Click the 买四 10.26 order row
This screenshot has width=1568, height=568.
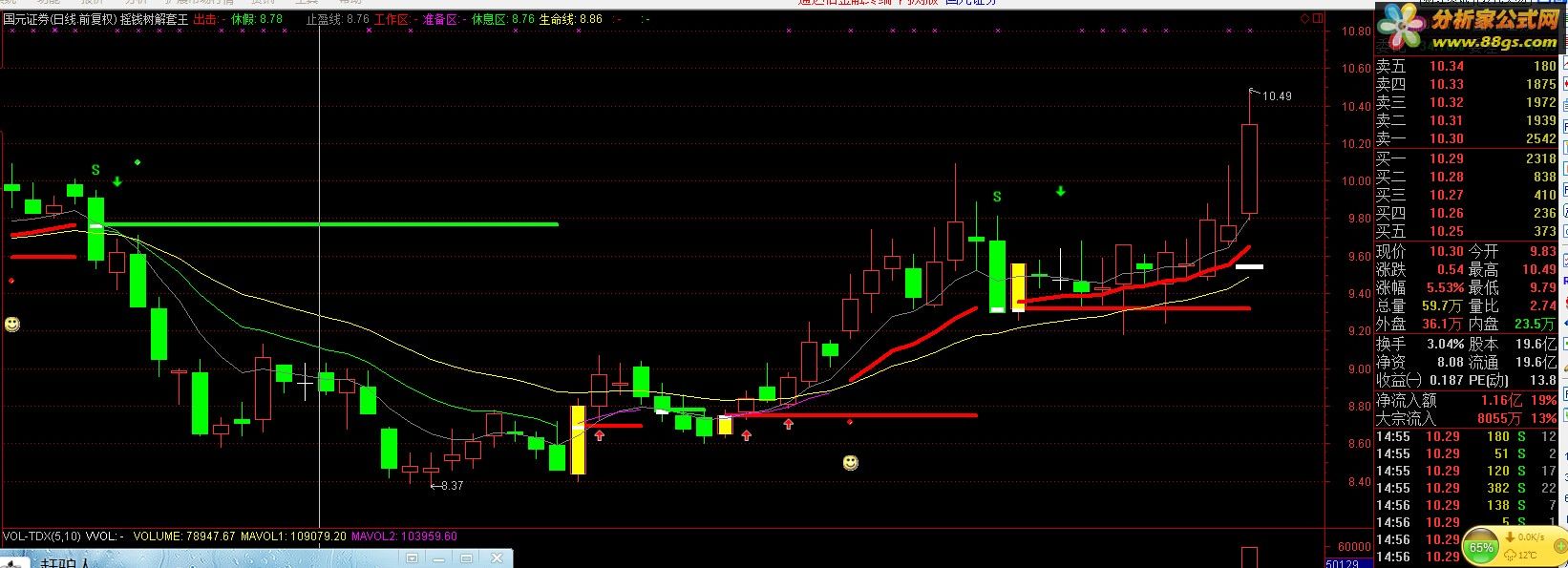point(1466,213)
